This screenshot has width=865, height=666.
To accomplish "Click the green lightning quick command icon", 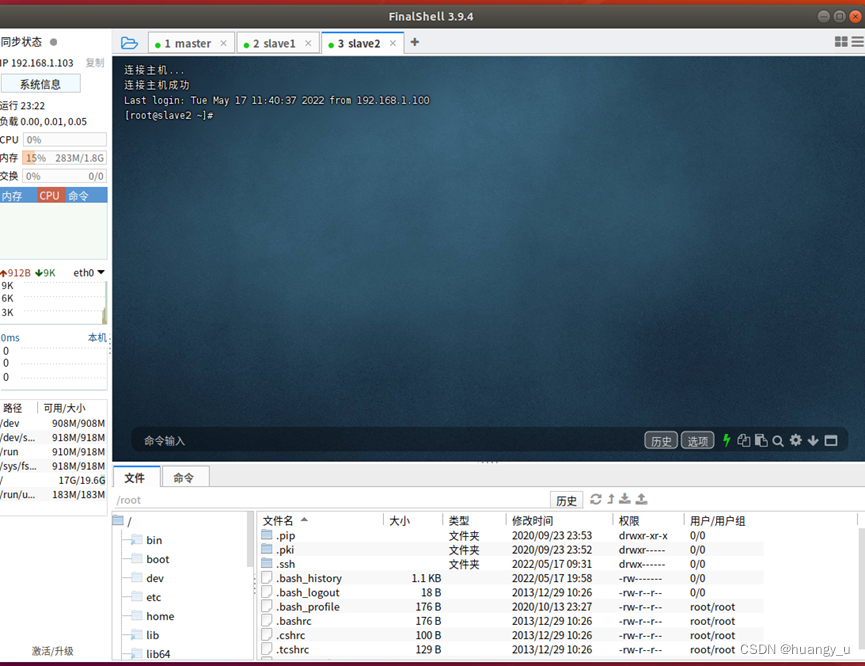I will tap(727, 440).
